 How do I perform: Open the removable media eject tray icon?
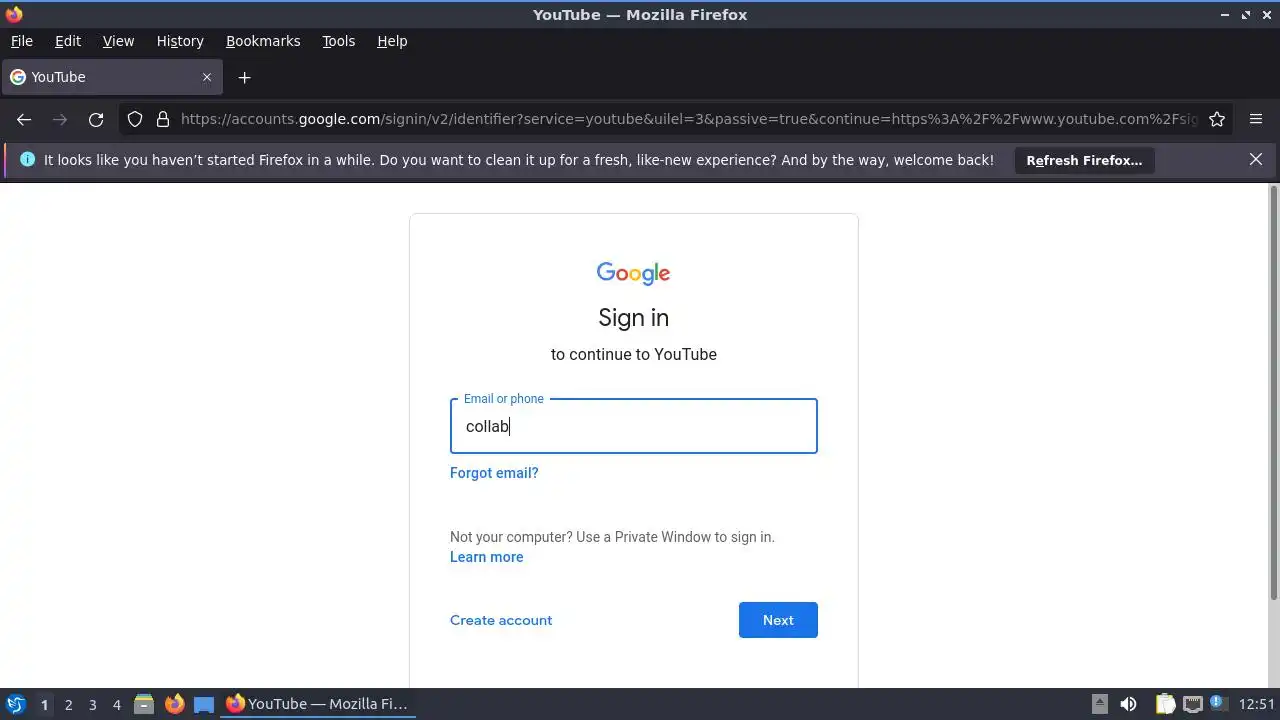point(1100,704)
